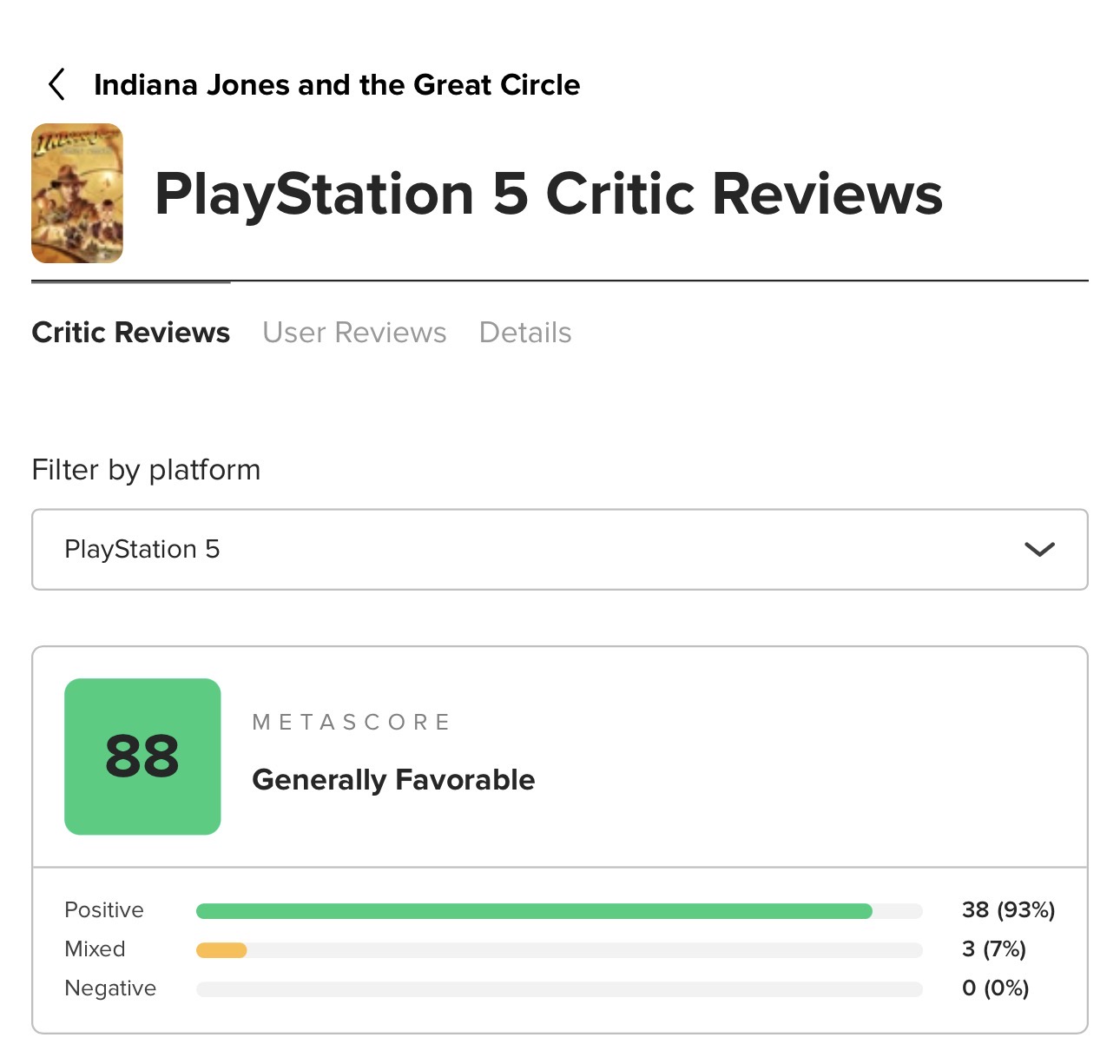Click the Mixed label
This screenshot has width=1120, height=1064.
click(96, 949)
